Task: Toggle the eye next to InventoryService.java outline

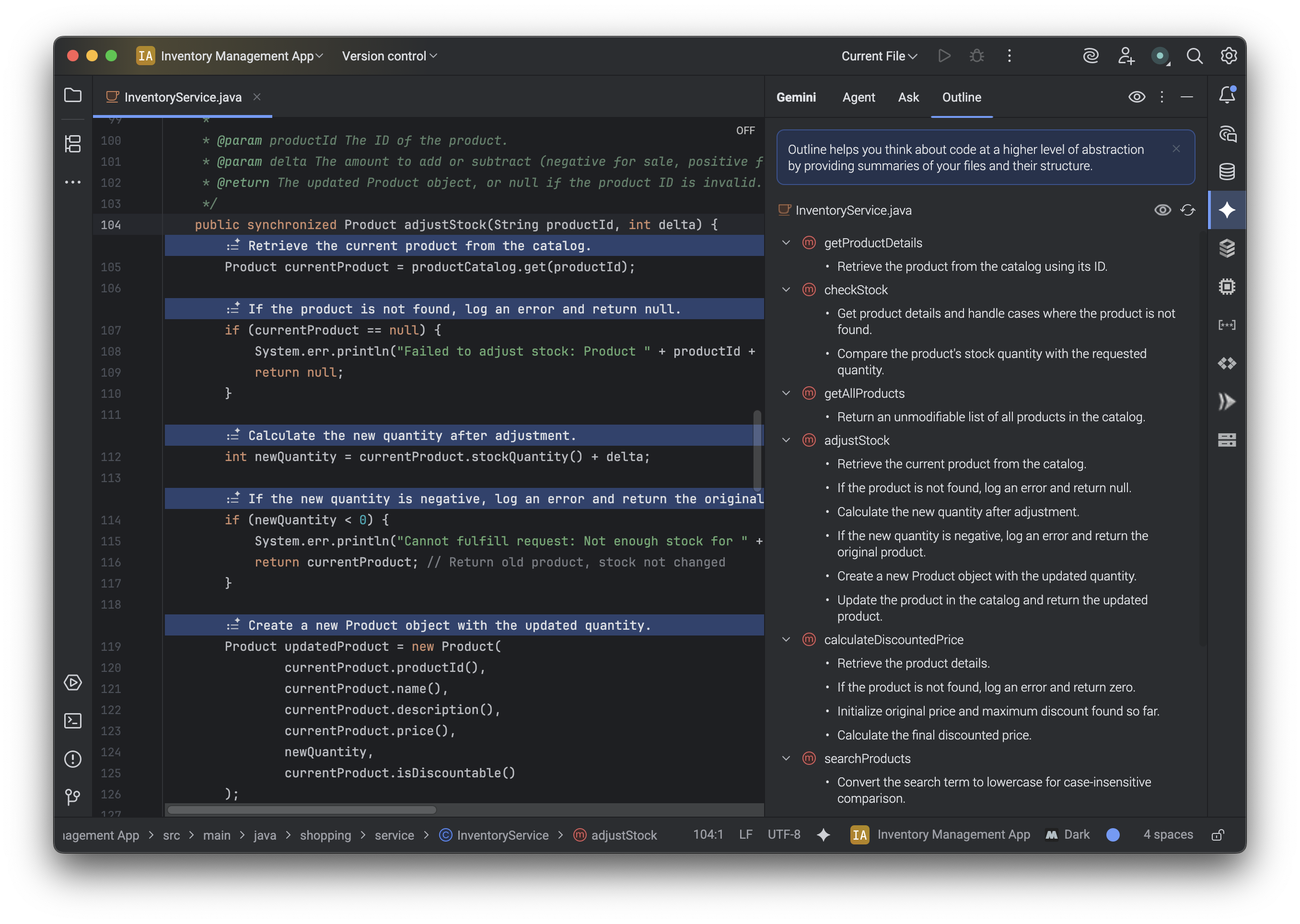Action: [1162, 210]
